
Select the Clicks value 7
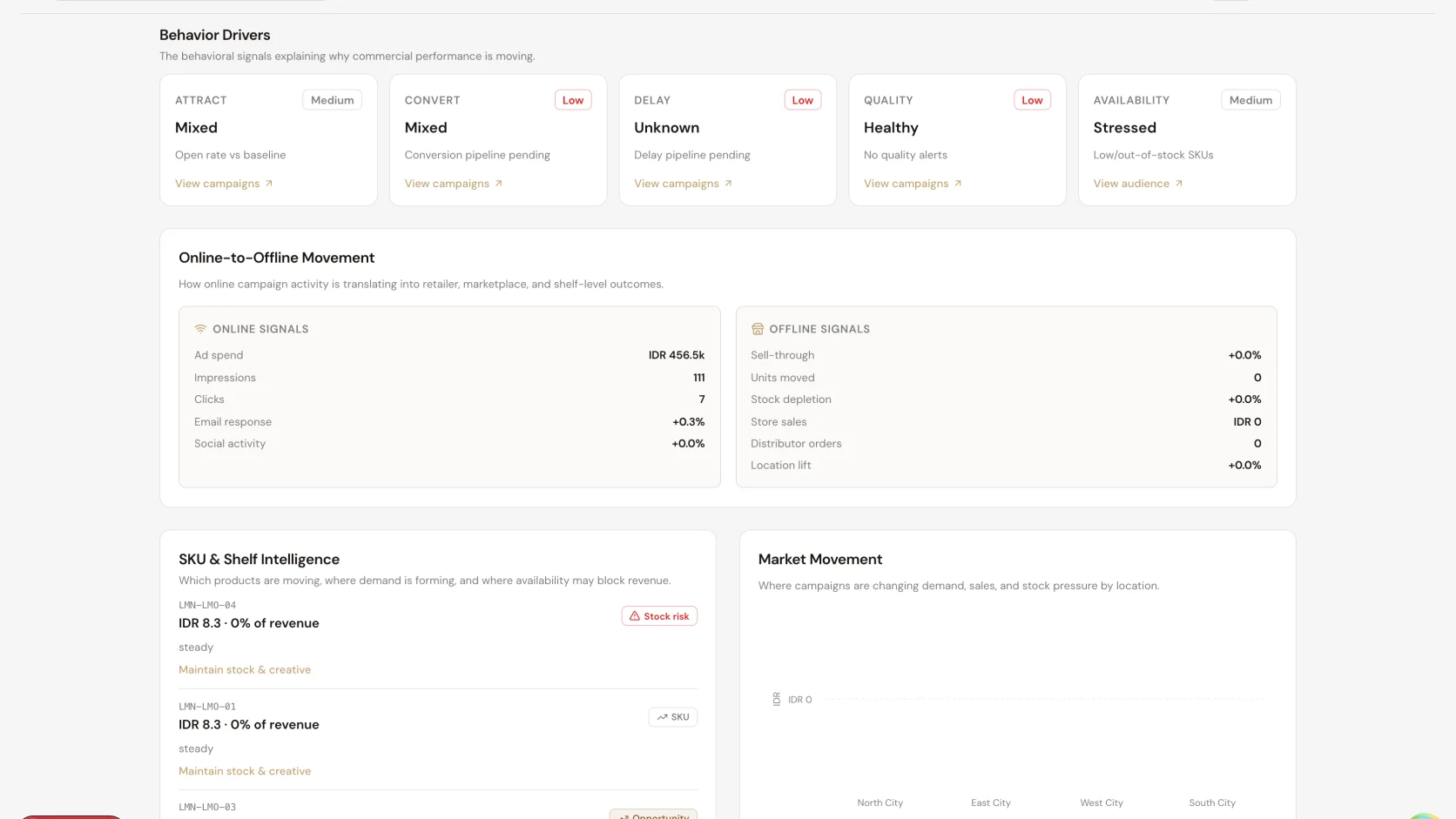tap(702, 399)
